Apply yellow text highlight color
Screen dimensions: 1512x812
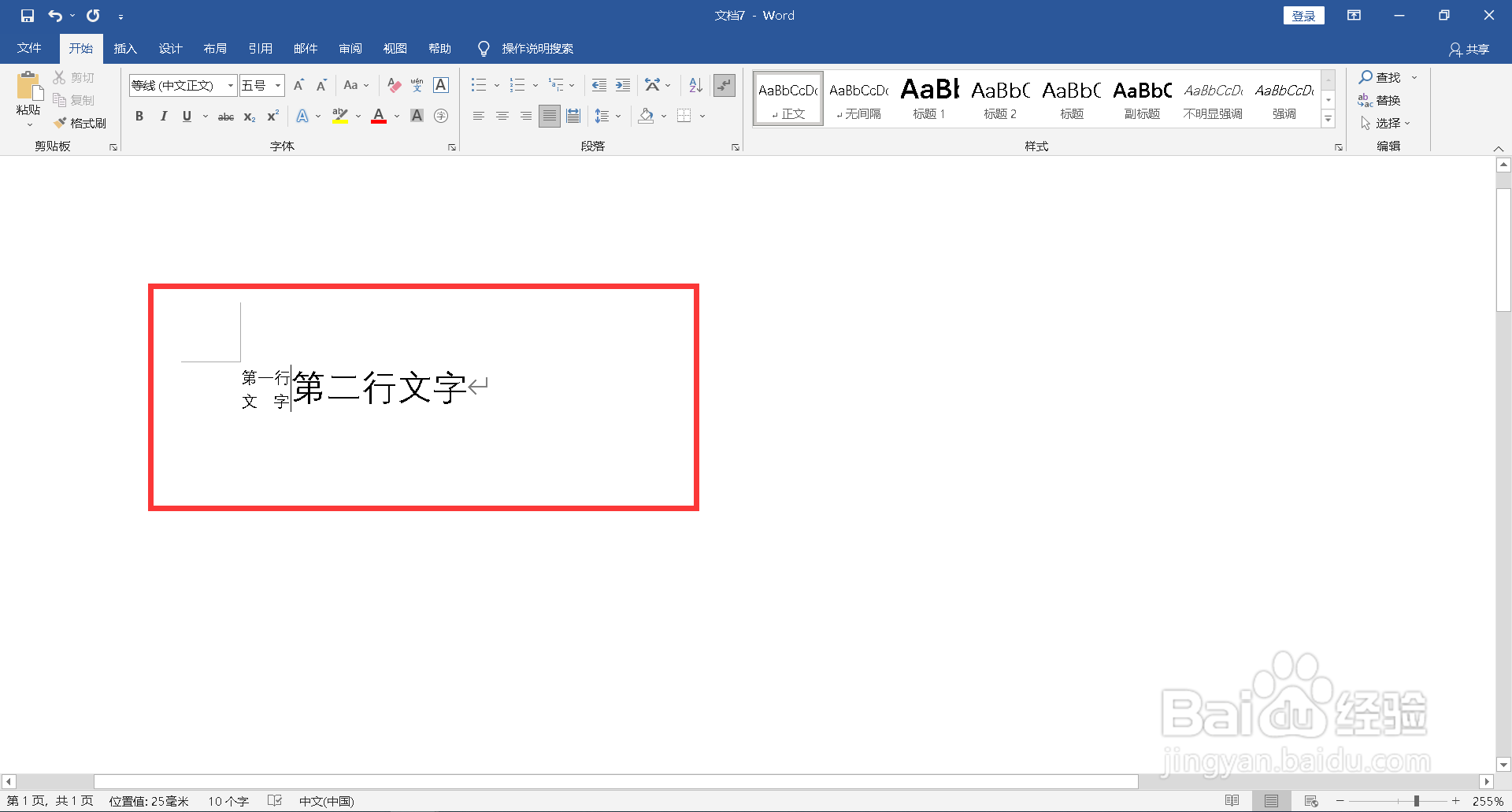339,117
